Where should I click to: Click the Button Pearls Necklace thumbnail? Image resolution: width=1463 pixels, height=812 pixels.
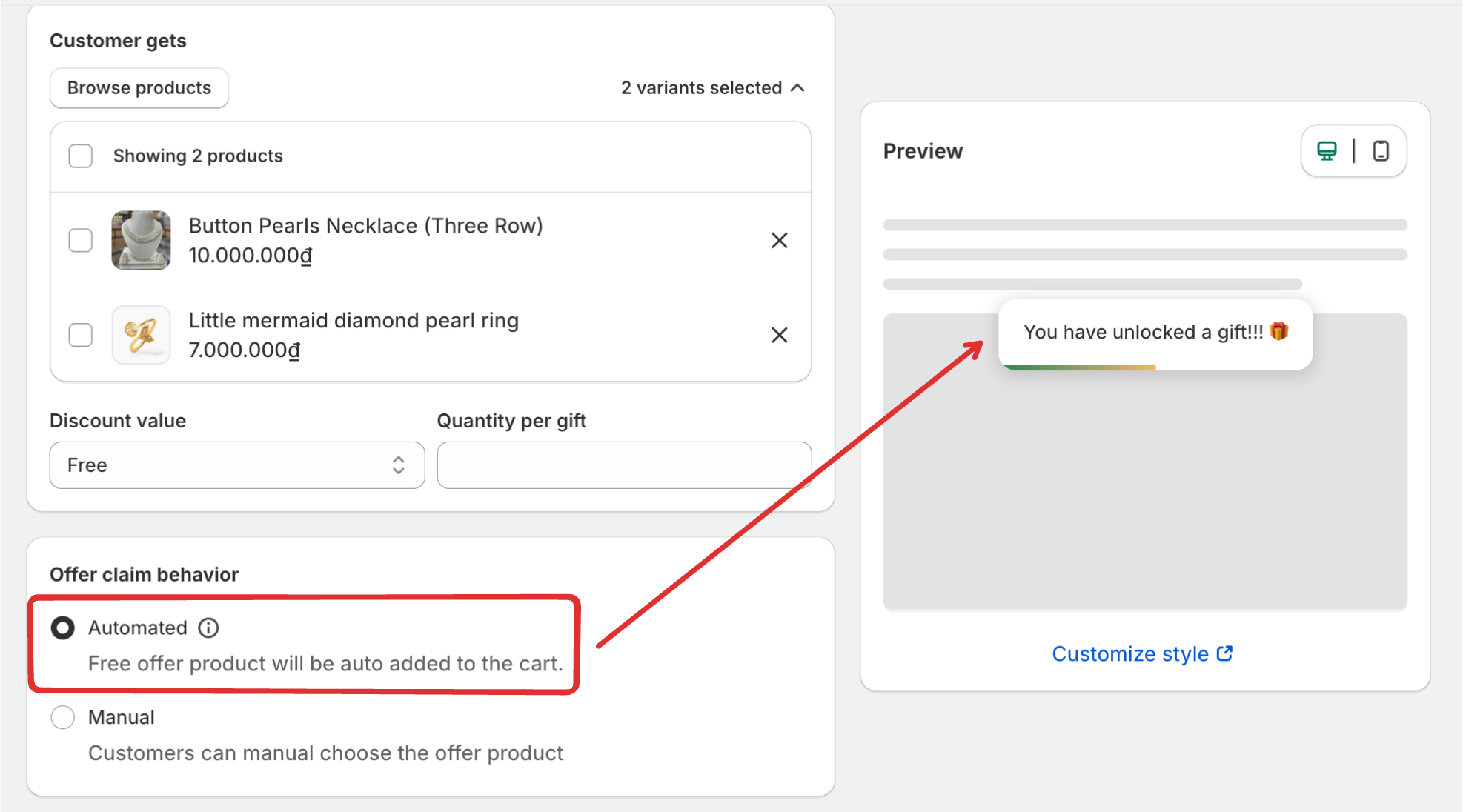(141, 240)
